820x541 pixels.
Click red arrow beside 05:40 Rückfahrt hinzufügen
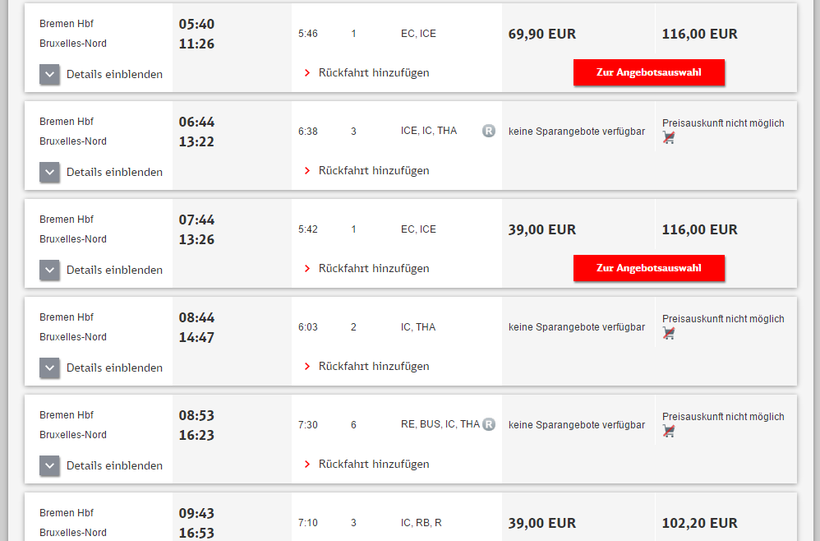coord(307,73)
